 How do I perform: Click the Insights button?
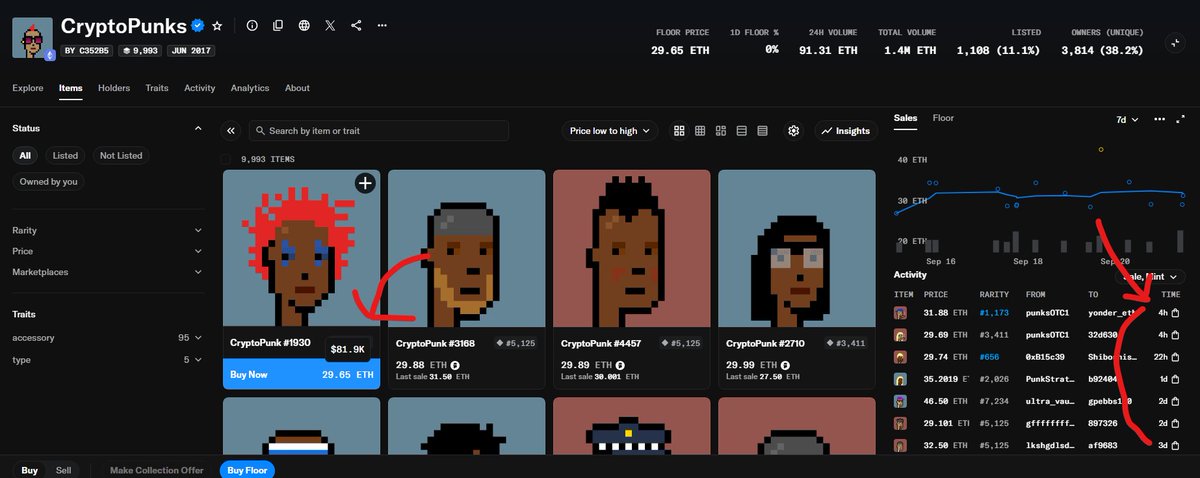(845, 131)
